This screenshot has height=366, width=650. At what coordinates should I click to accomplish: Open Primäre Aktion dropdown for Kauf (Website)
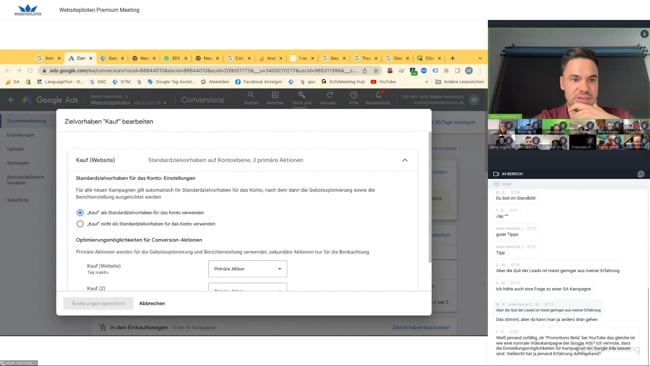pos(247,269)
